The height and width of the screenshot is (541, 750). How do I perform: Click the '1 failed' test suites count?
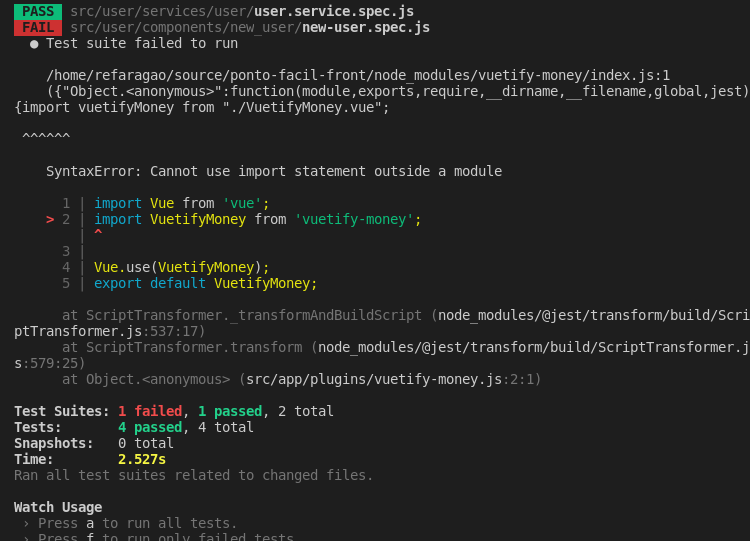click(x=150, y=411)
